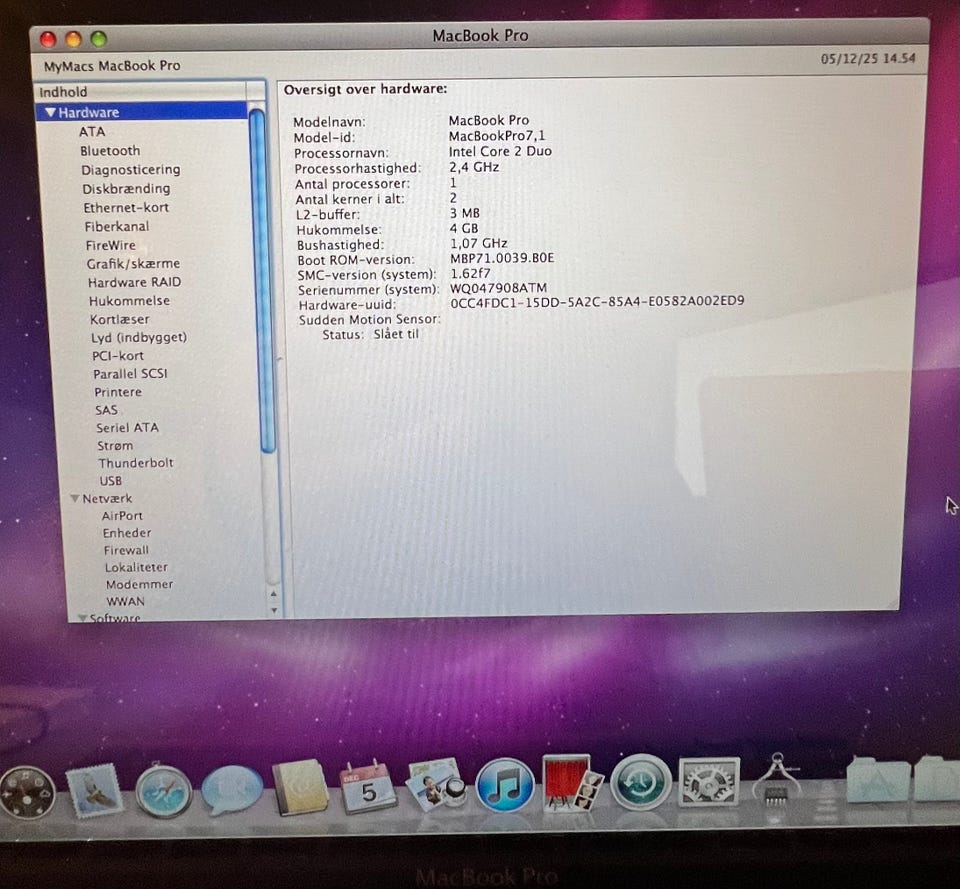Screen dimensions: 960x889
Task: Select Lokaliteter under Netværk
Action: coord(136,568)
